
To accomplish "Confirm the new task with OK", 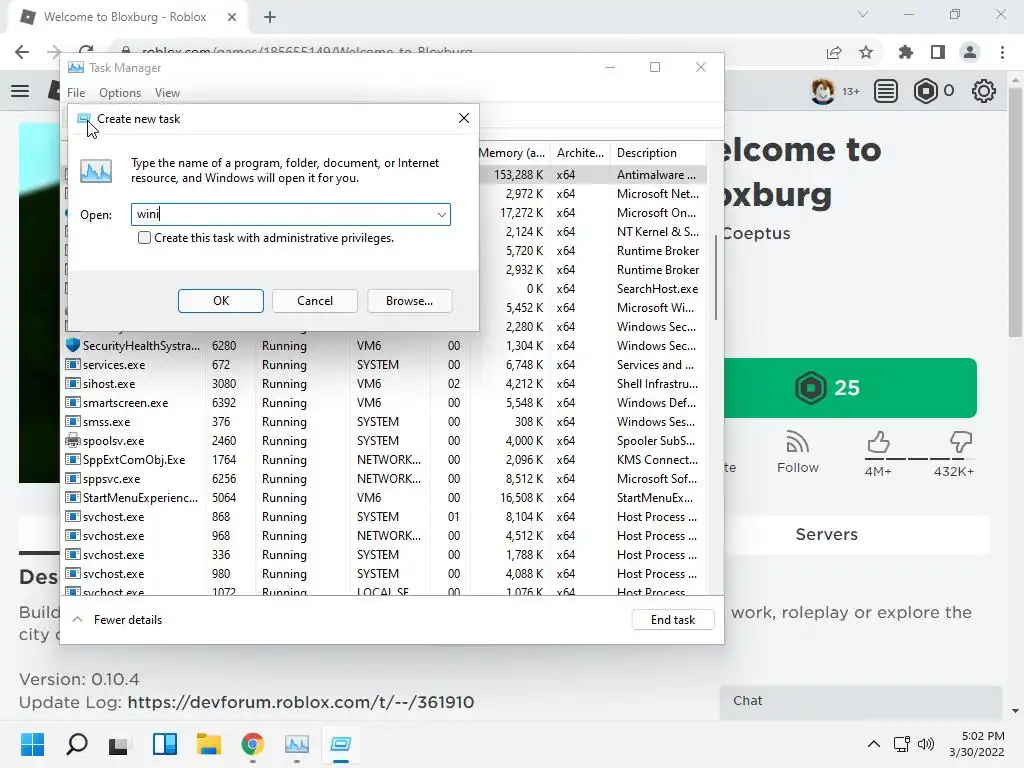I will 221,301.
